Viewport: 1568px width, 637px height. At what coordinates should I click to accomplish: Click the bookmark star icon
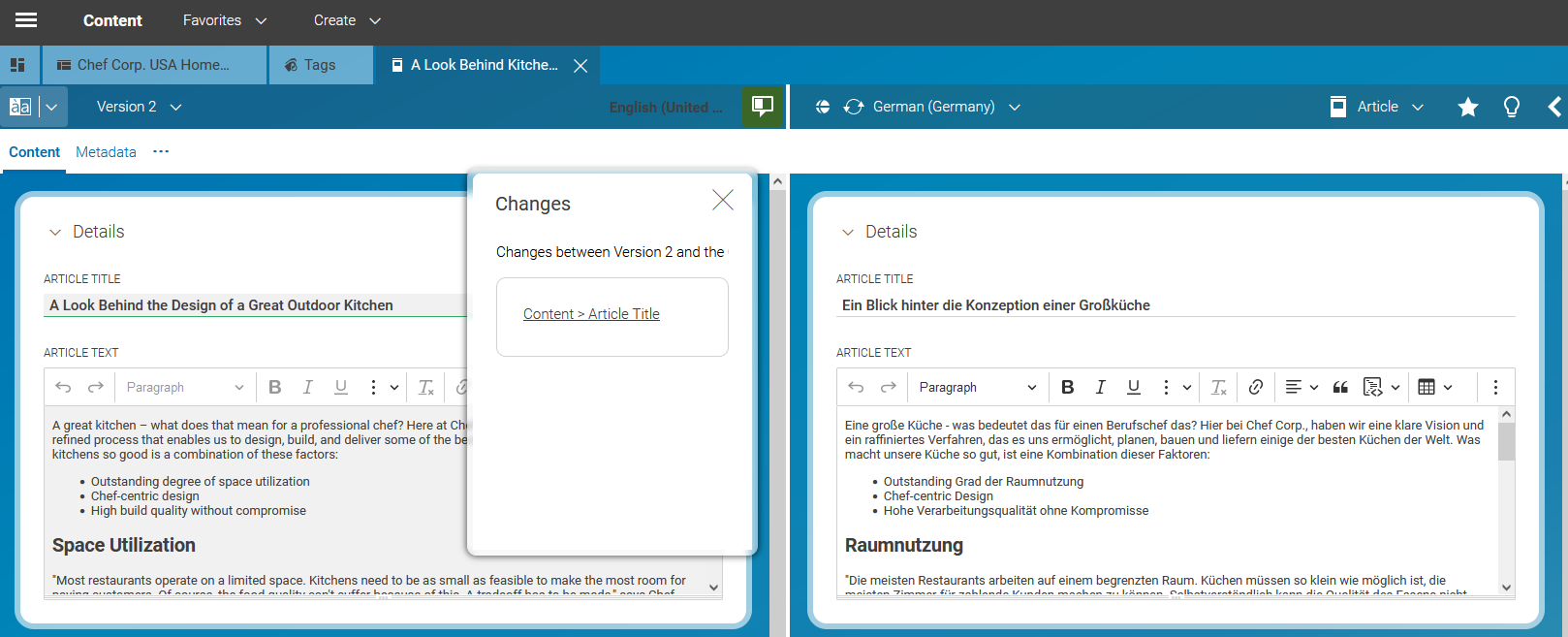(1467, 107)
